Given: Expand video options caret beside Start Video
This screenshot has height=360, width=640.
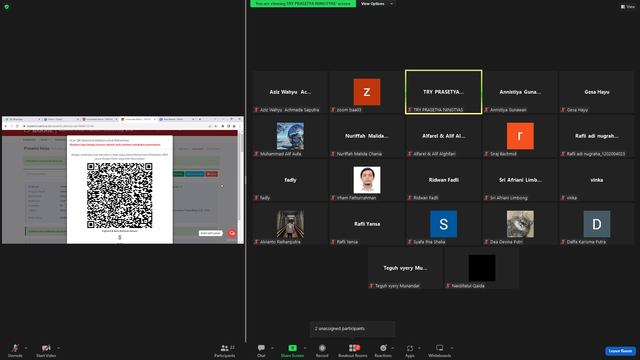Looking at the screenshot, I should (59, 348).
